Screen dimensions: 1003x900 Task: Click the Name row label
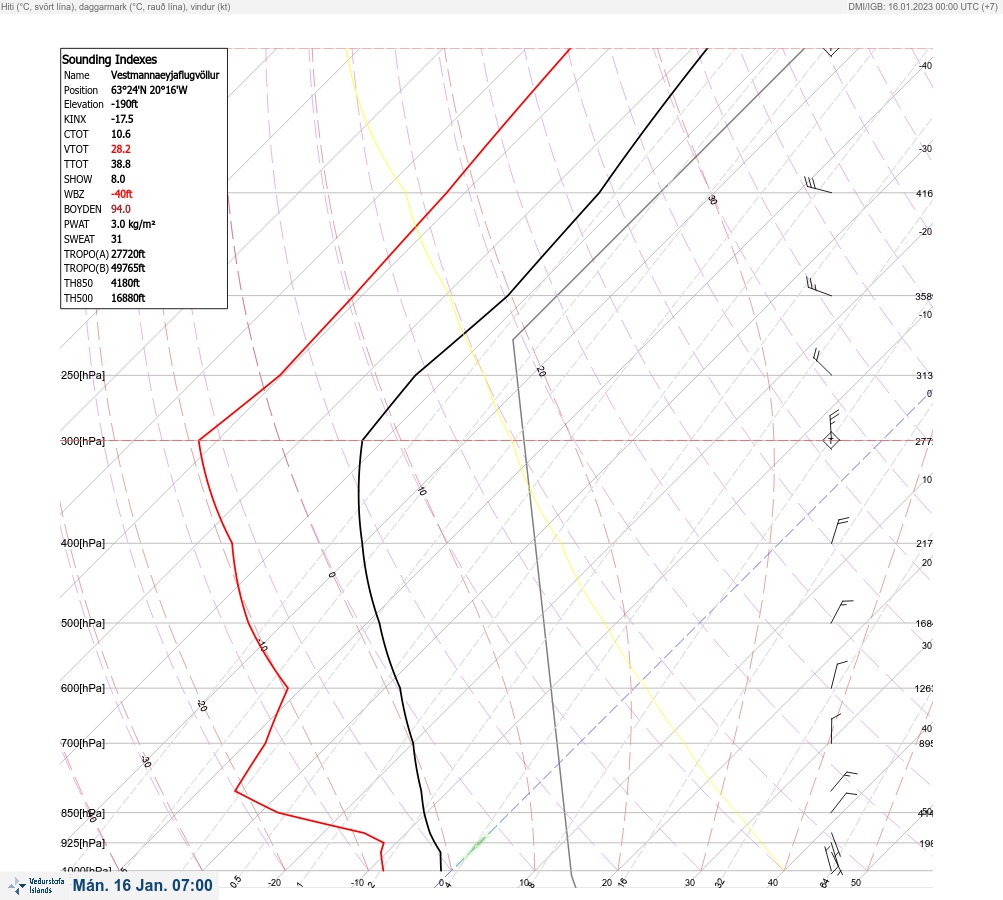pos(77,75)
